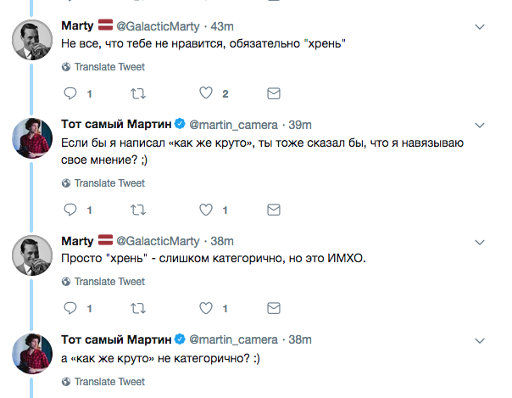Like martin_camera's 39m tweet
Viewport: 512px width, 398px height.
point(206,210)
